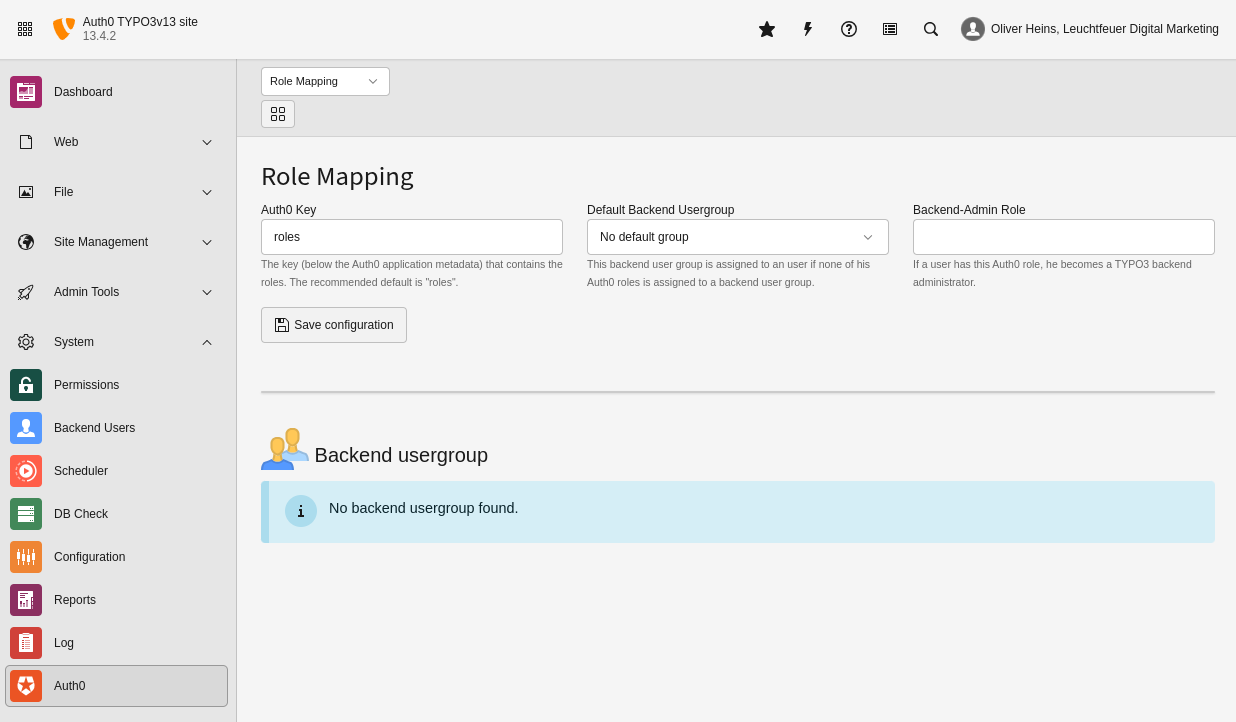Open the search magnifier icon
The image size is (1236, 722).
click(x=931, y=29)
